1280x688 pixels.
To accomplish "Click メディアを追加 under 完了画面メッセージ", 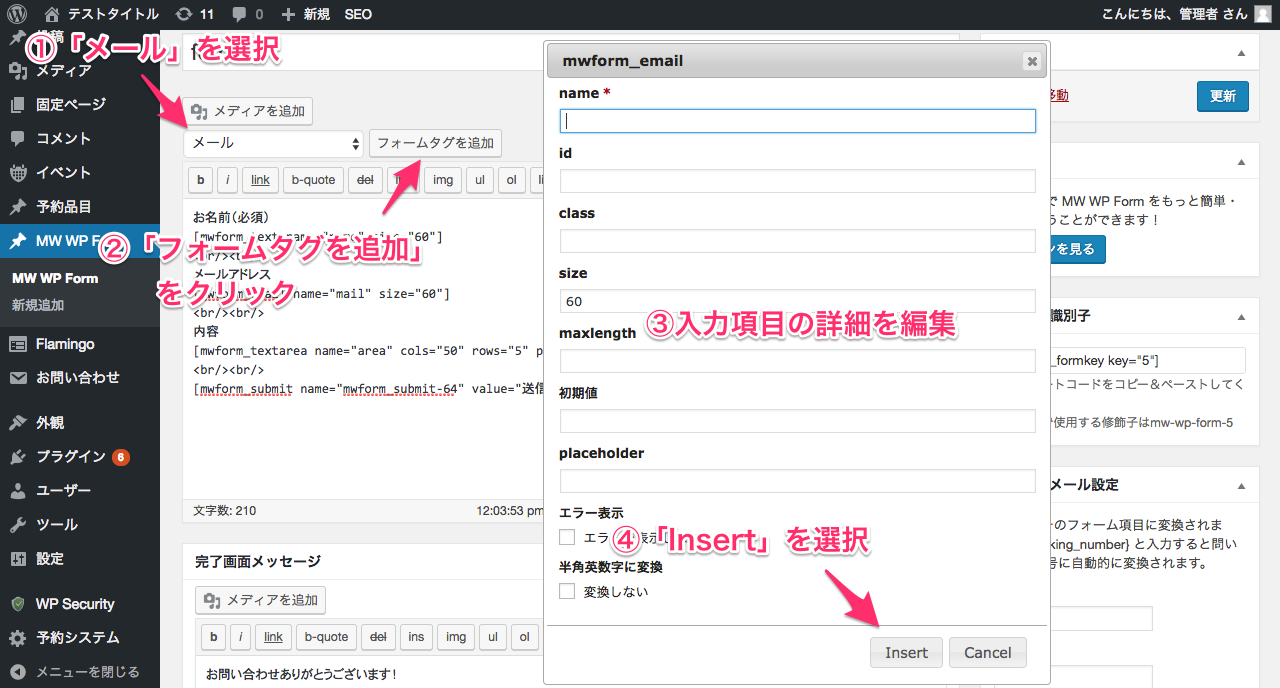I will pyautogui.click(x=260, y=600).
